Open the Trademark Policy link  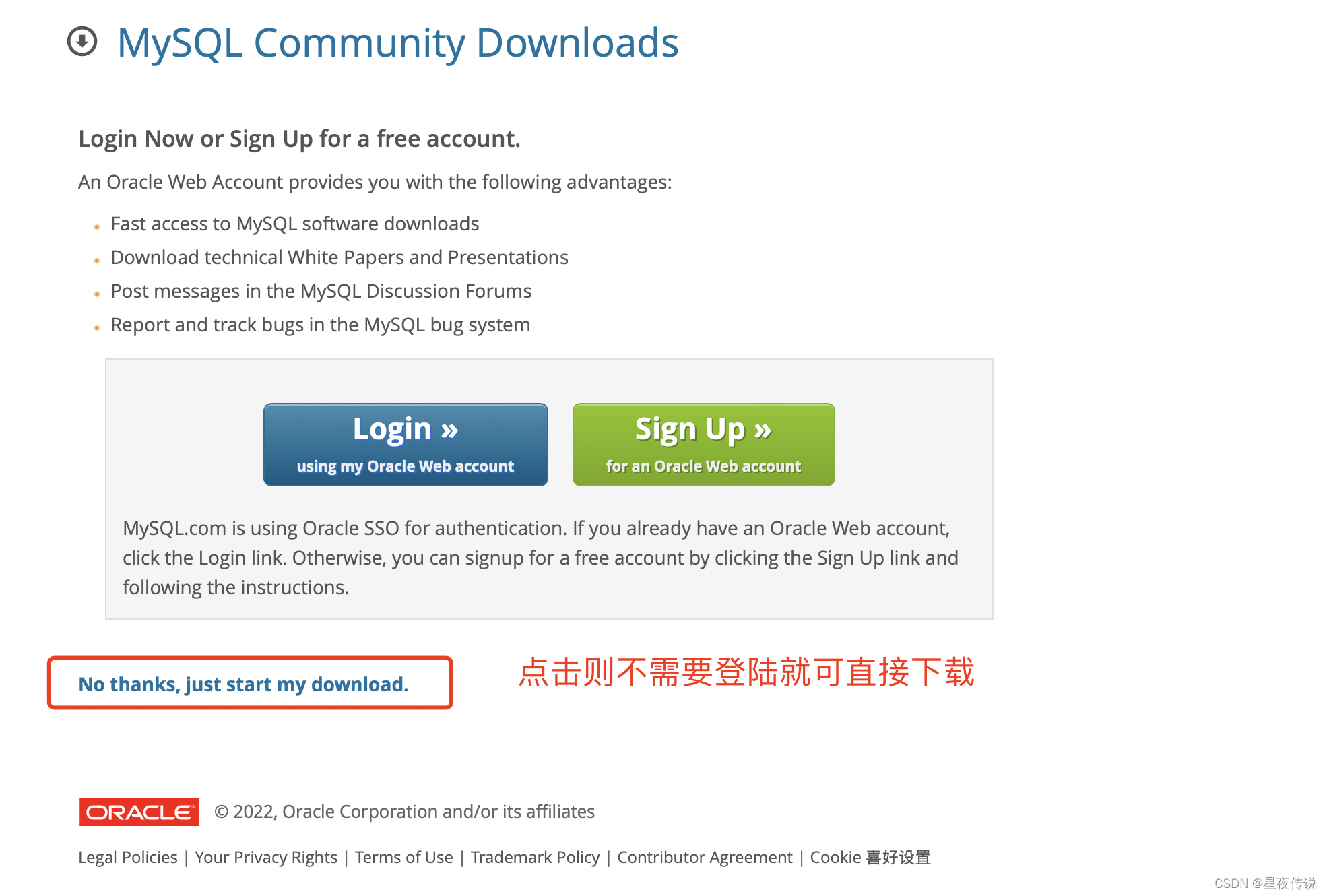[535, 857]
